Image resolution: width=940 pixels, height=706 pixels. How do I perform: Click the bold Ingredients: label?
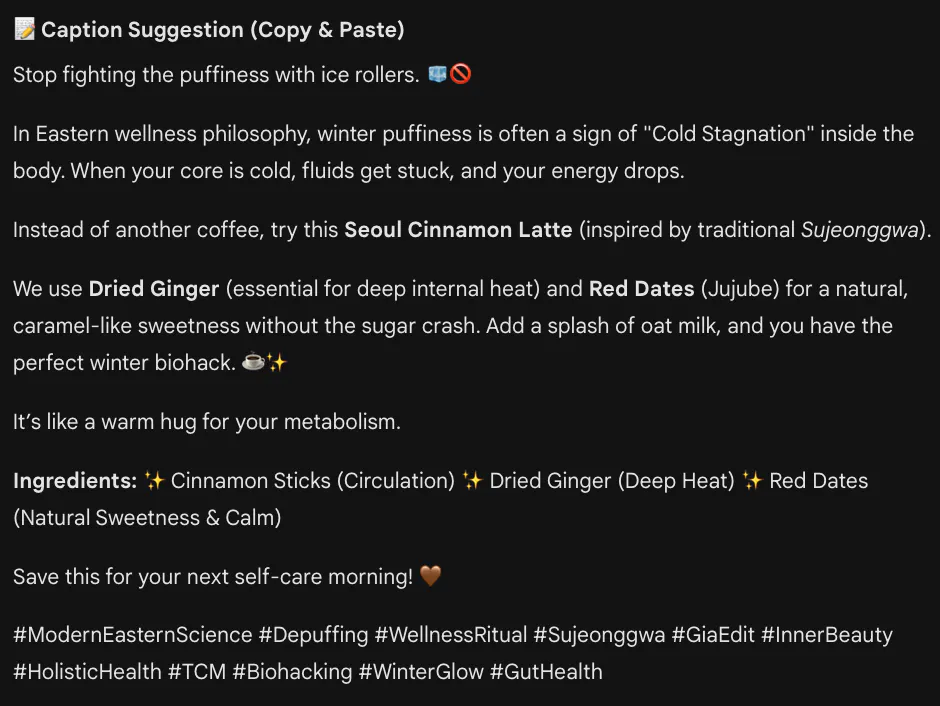(75, 481)
